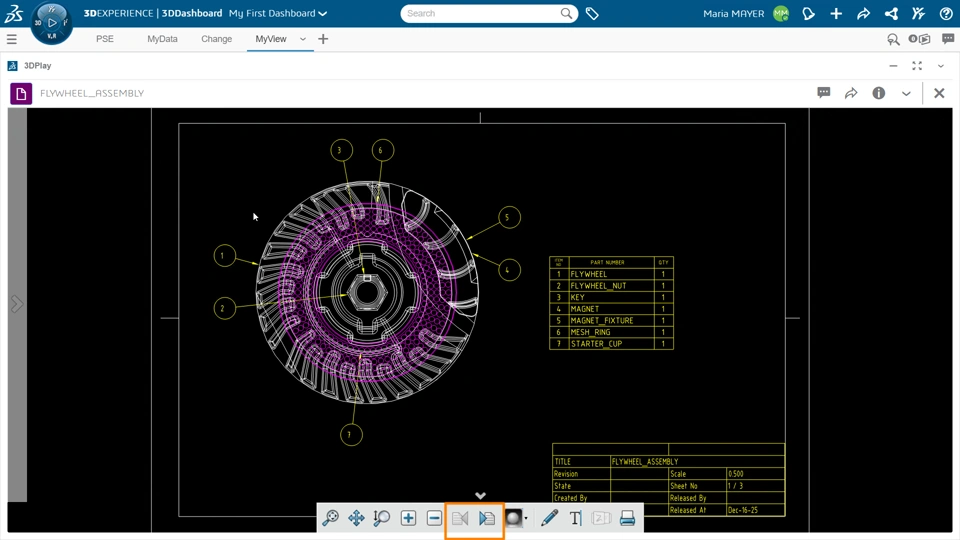Click the Zoom Out minus button
The height and width of the screenshot is (540, 960).
tap(434, 519)
